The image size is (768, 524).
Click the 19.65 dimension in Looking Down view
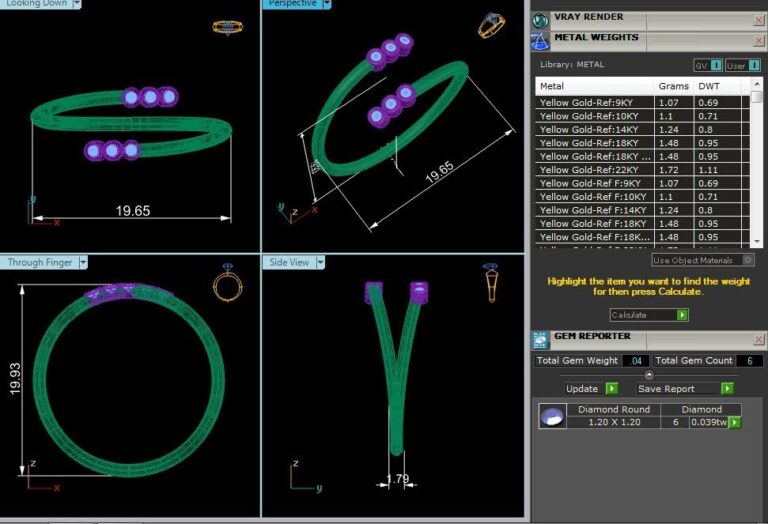pyautogui.click(x=133, y=211)
